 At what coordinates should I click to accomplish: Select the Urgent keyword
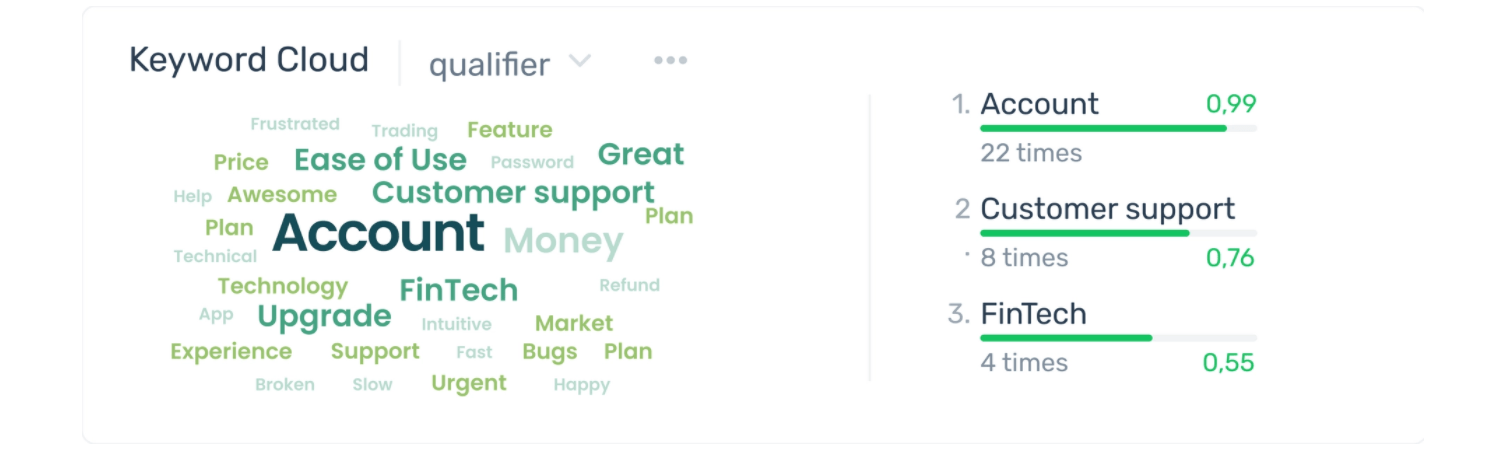click(x=469, y=383)
